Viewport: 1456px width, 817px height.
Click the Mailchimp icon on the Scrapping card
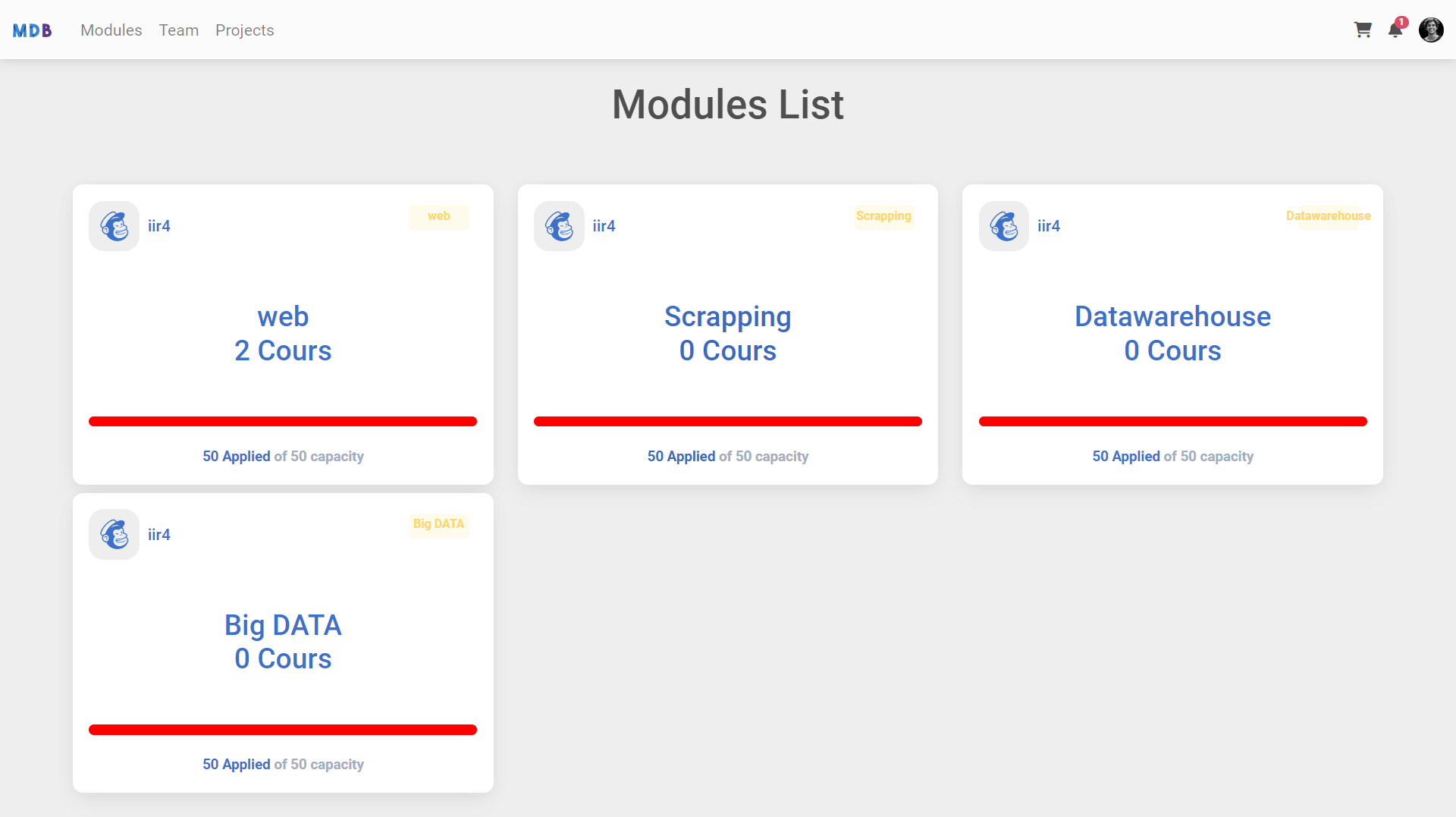[x=559, y=225]
